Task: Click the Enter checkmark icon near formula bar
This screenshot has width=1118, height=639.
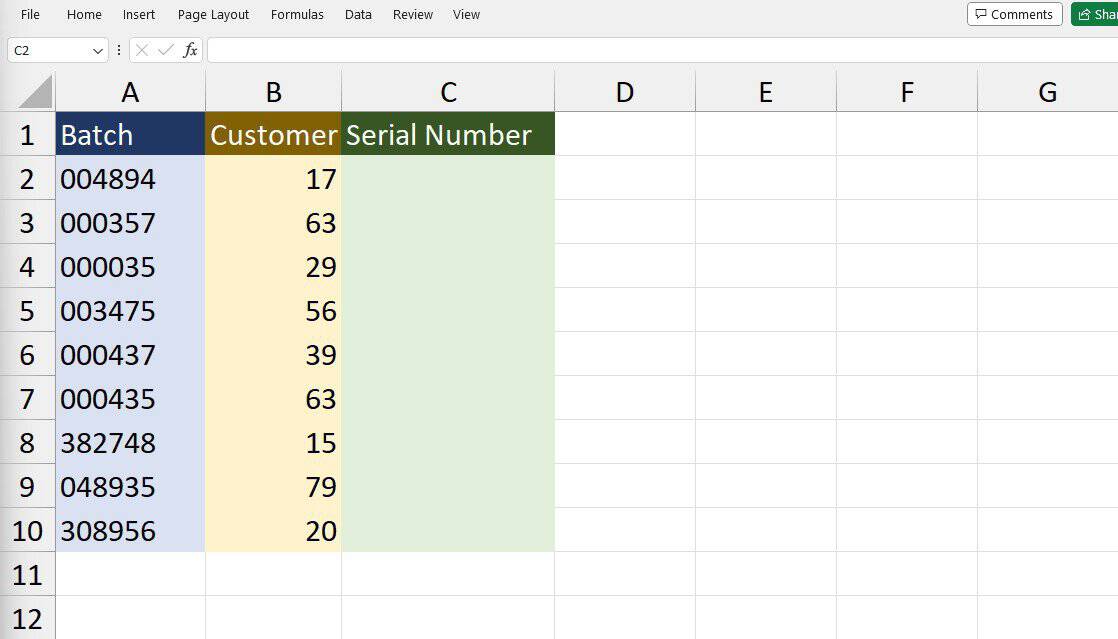Action: (164, 49)
